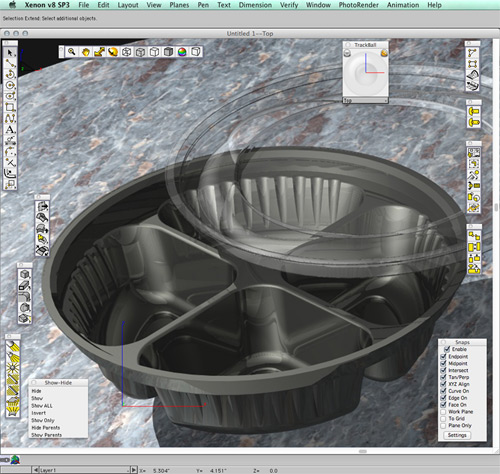Click the top surface extrude tool
The height and width of the screenshot is (474, 500).
(42, 206)
